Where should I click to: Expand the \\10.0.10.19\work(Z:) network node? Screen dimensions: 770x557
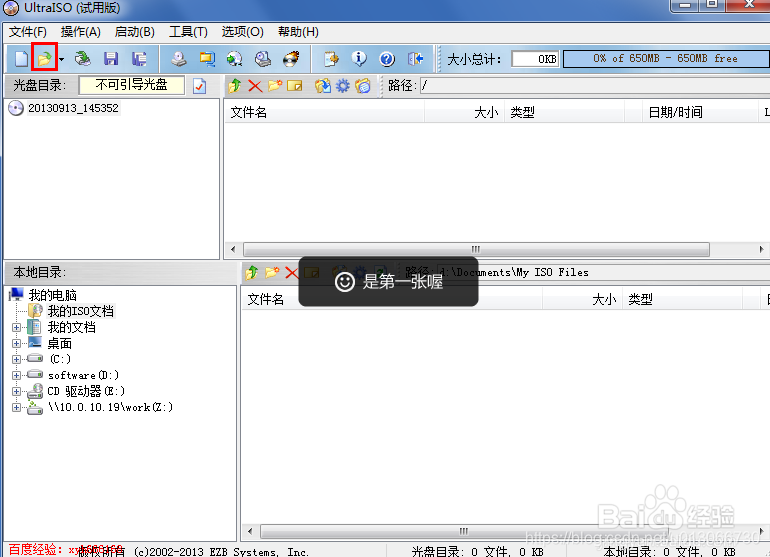pos(17,407)
